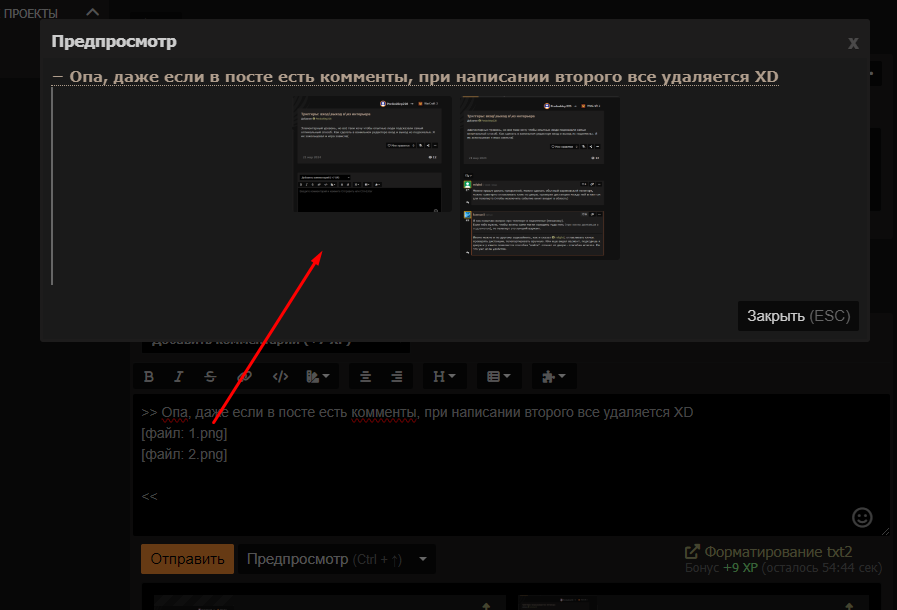Viewport: 897px width, 610px height.
Task: Toggle bold formatting
Action: click(x=149, y=377)
